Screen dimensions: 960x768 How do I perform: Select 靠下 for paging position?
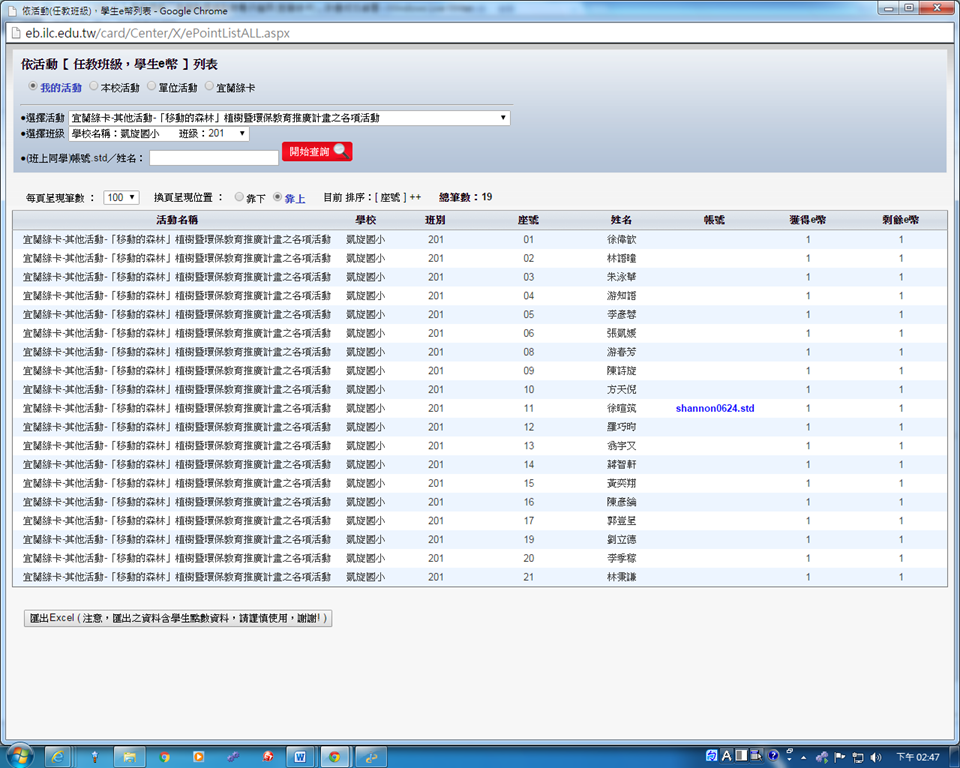click(x=239, y=197)
